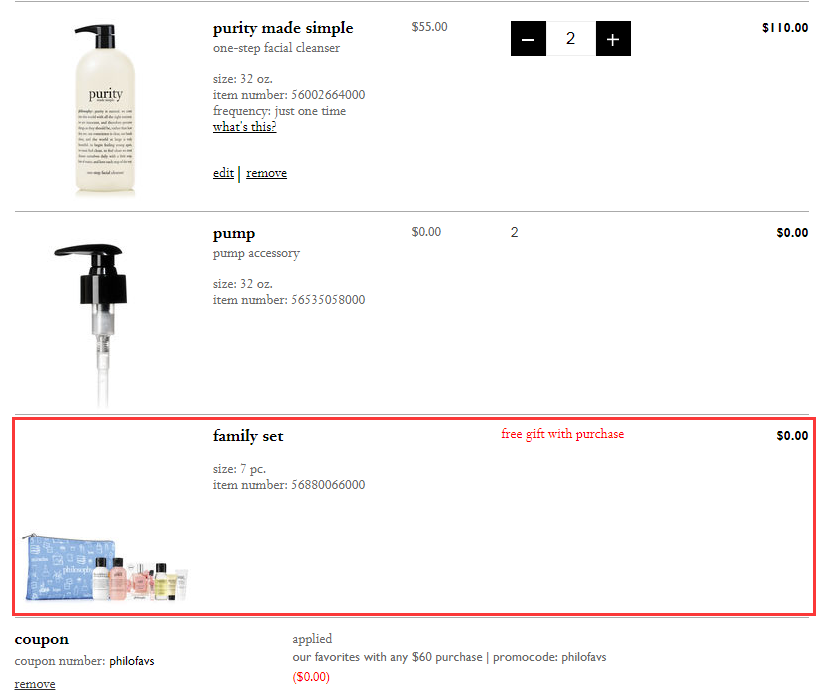Screen dimensions: 832x699
Task: Remove the purity cleanser from cart
Action: (x=266, y=173)
